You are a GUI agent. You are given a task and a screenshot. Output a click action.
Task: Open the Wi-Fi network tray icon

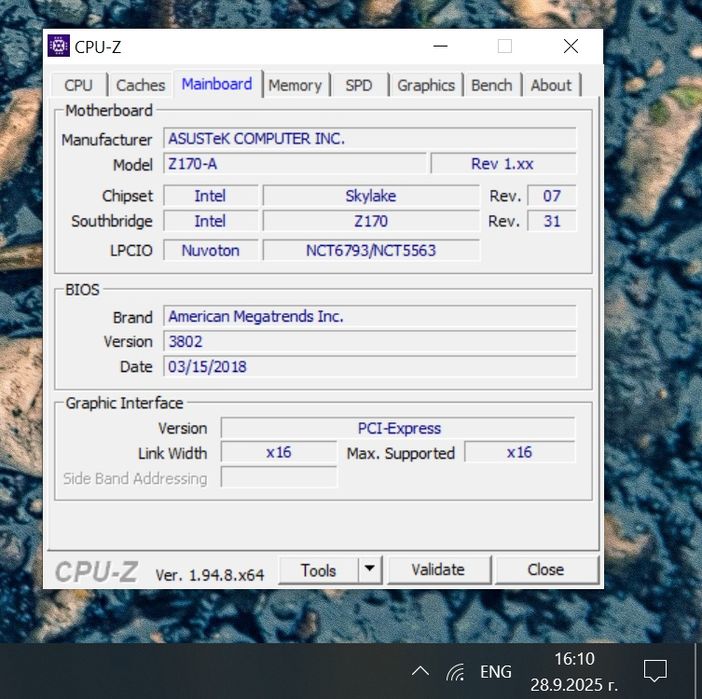coord(455,672)
